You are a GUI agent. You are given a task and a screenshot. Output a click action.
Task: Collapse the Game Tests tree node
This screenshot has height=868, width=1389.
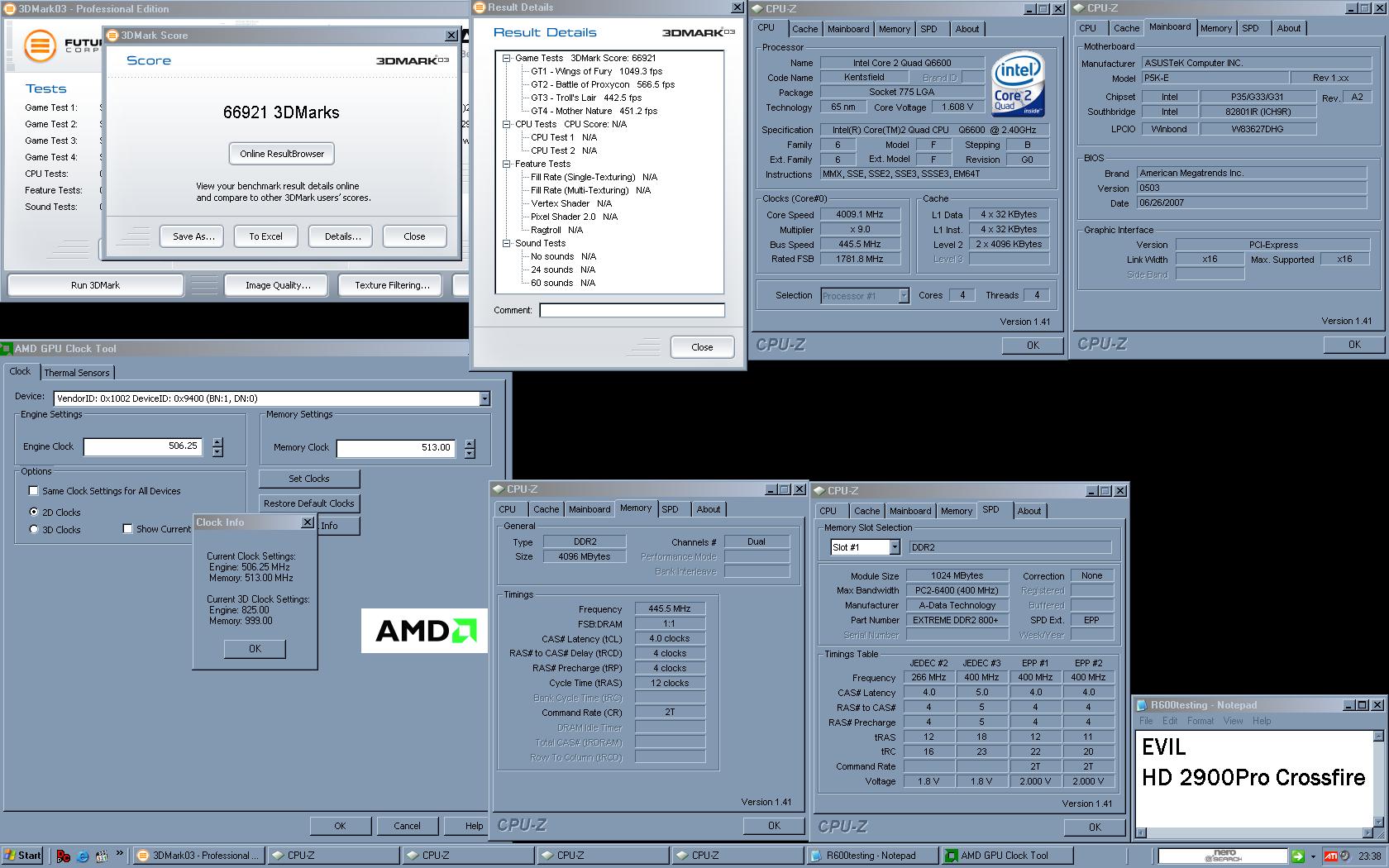click(507, 58)
